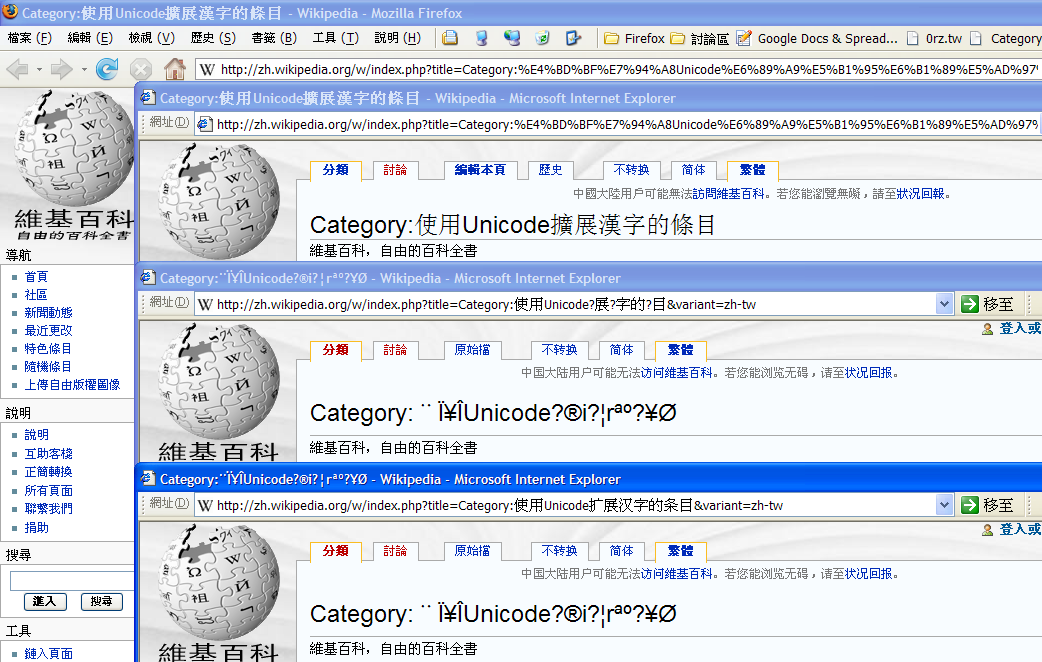The width and height of the screenshot is (1042, 662).
Task: Click the Firefox home icon
Action: (x=174, y=69)
